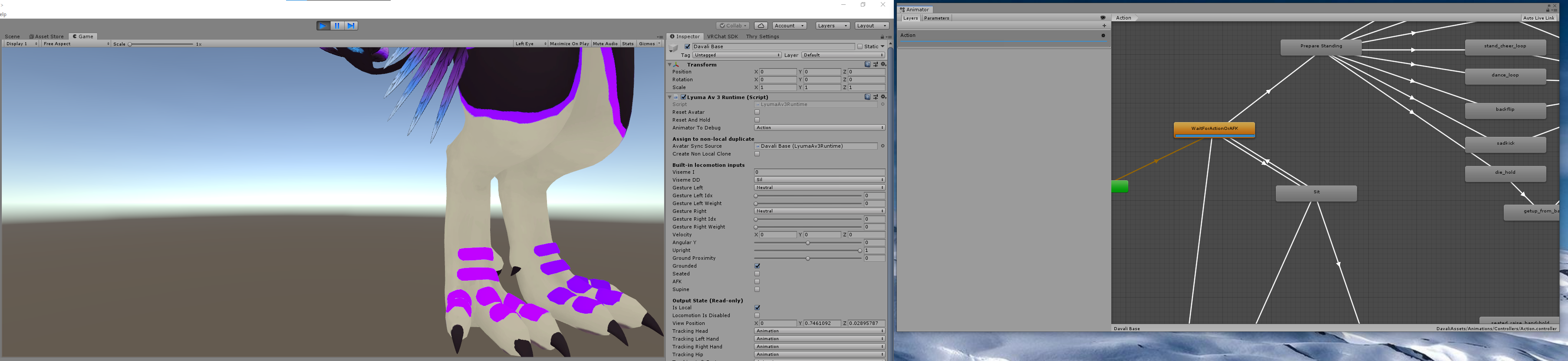Open the Tracking Head dropdown
The image size is (1568, 361).
[x=819, y=331]
